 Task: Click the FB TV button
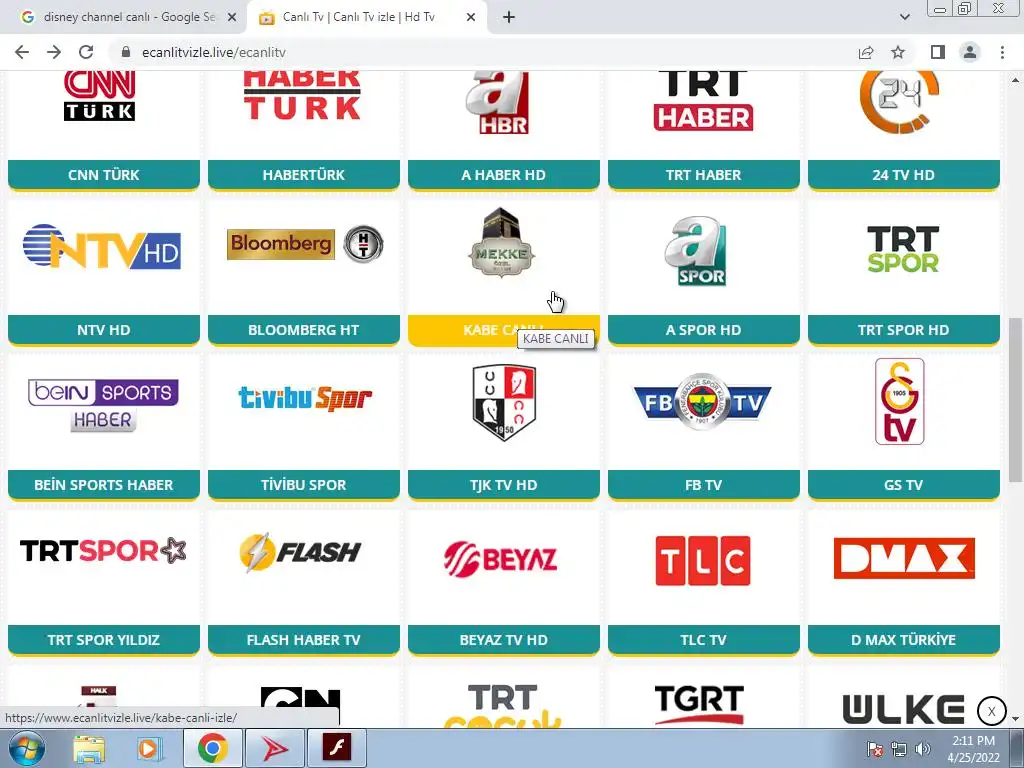[x=703, y=485]
